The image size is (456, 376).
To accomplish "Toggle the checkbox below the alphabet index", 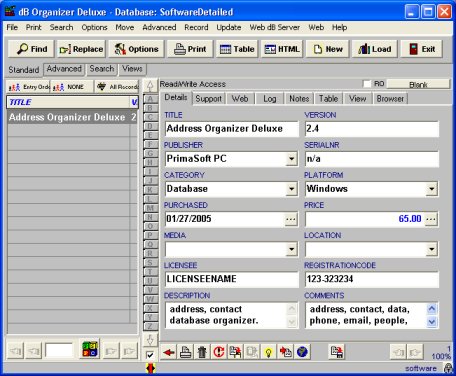I will [150, 355].
